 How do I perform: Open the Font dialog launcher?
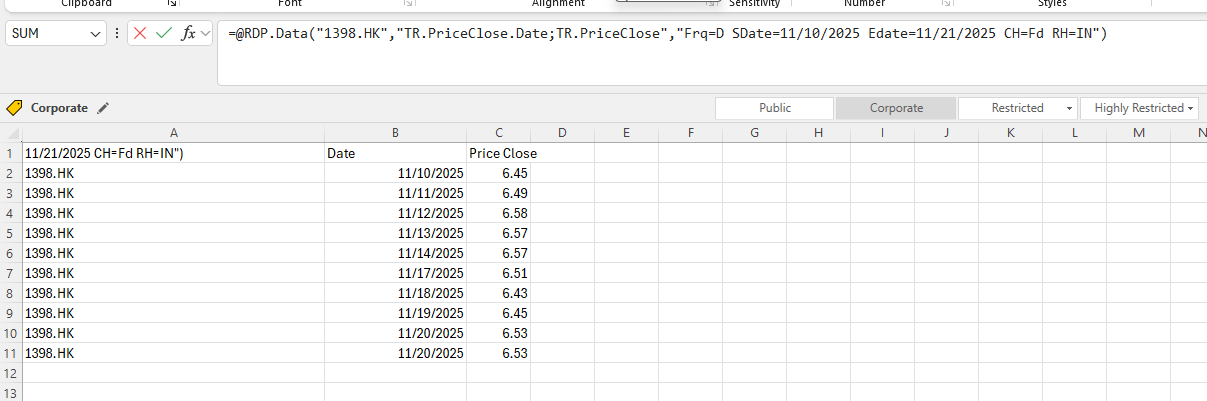tap(410, 4)
